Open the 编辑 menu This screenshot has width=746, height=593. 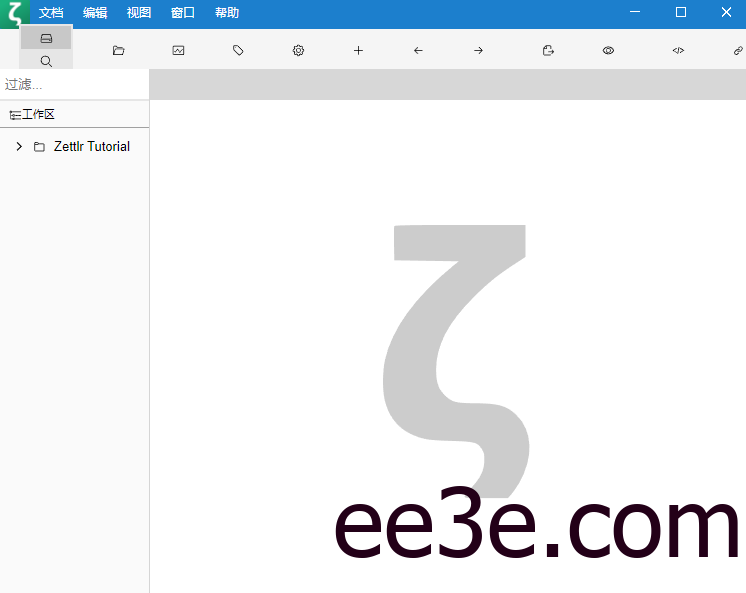[95, 13]
